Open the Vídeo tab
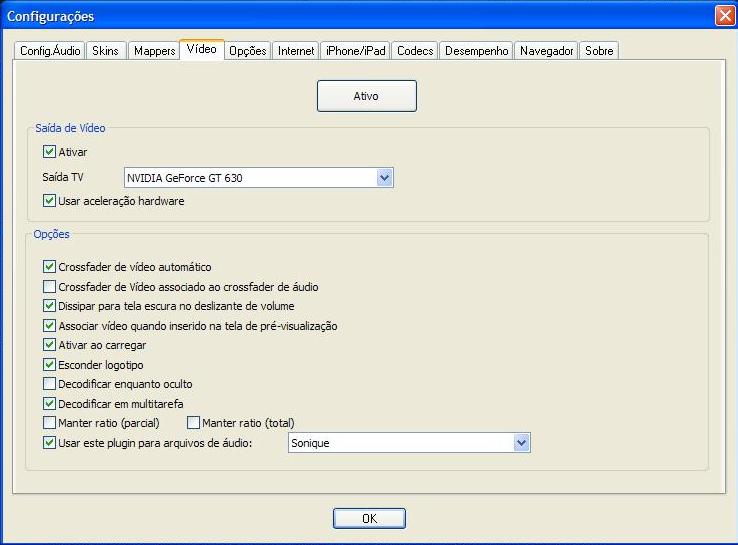 pyautogui.click(x=201, y=49)
